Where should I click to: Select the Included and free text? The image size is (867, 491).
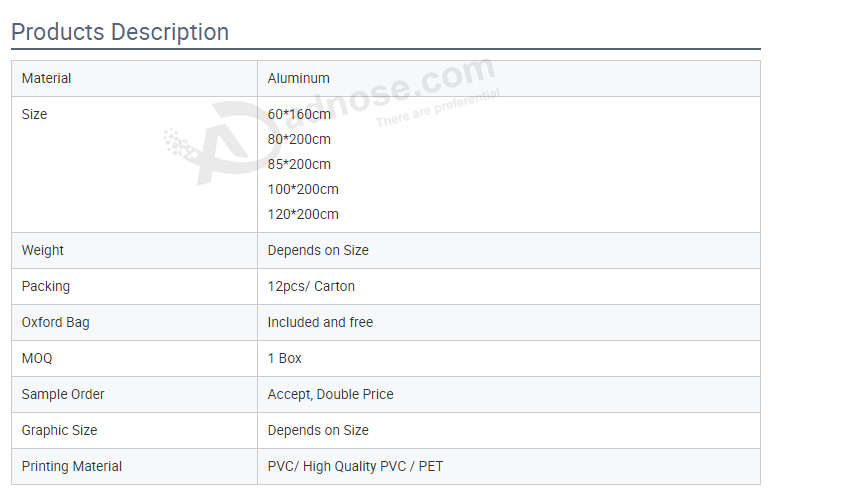[320, 322]
